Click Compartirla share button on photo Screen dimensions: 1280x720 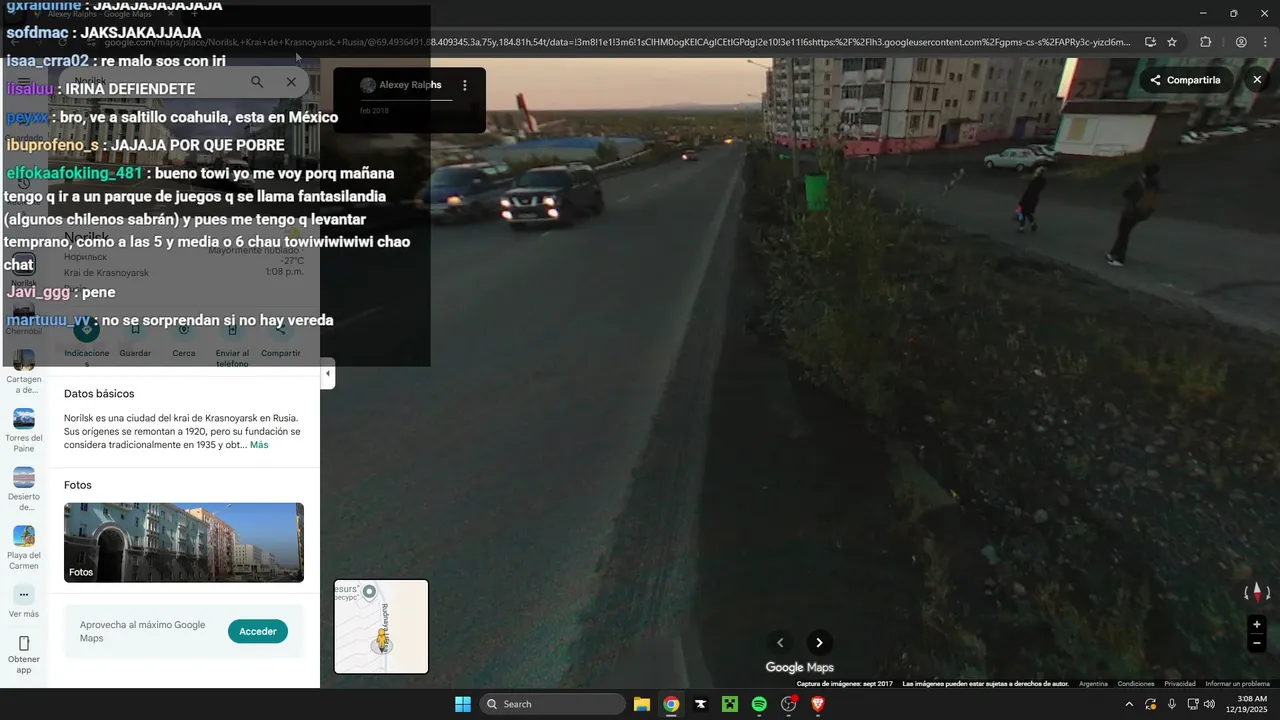point(1185,80)
